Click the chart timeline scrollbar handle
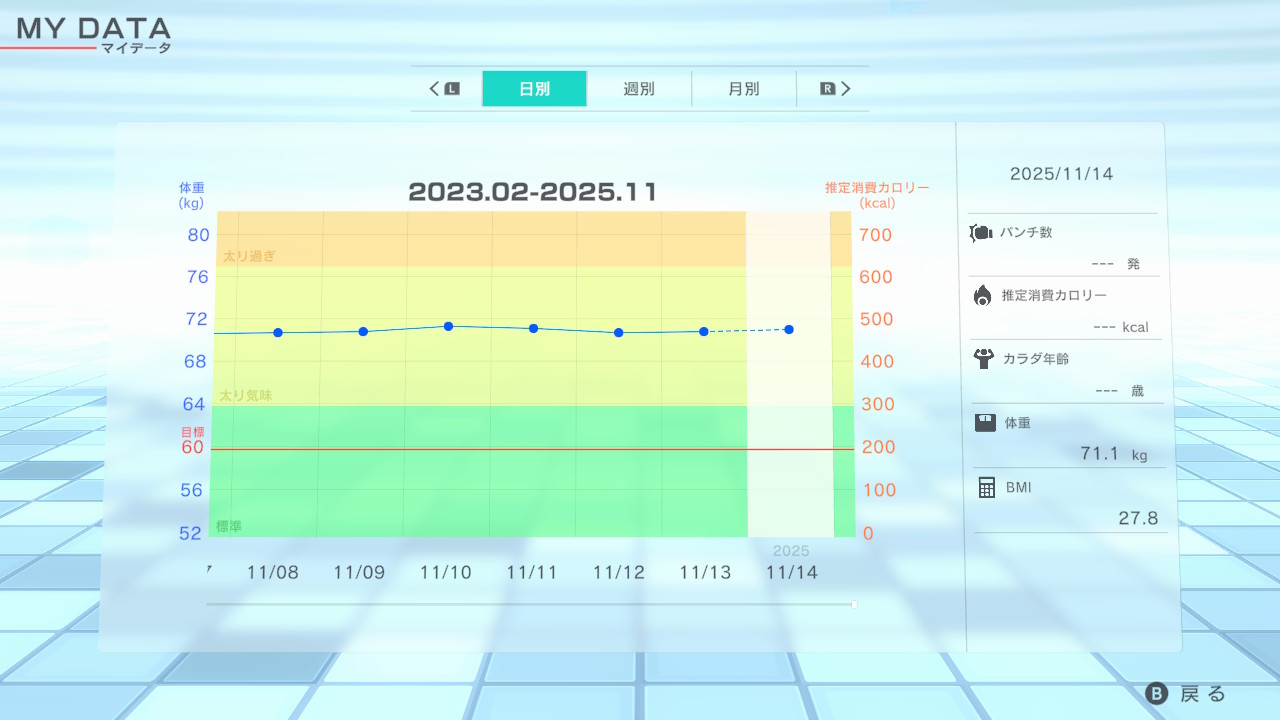 854,604
